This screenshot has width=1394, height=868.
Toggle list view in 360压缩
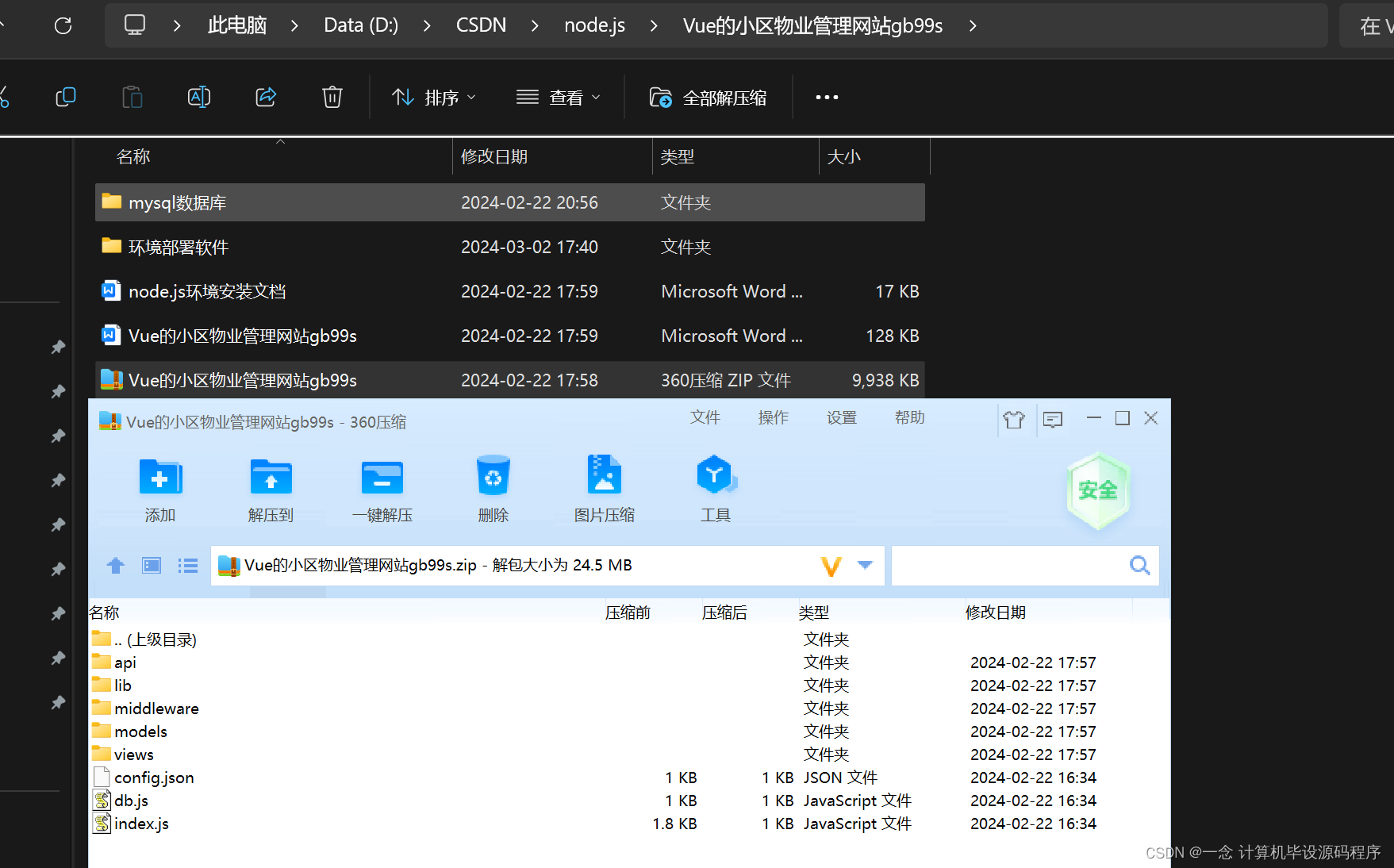tap(187, 565)
